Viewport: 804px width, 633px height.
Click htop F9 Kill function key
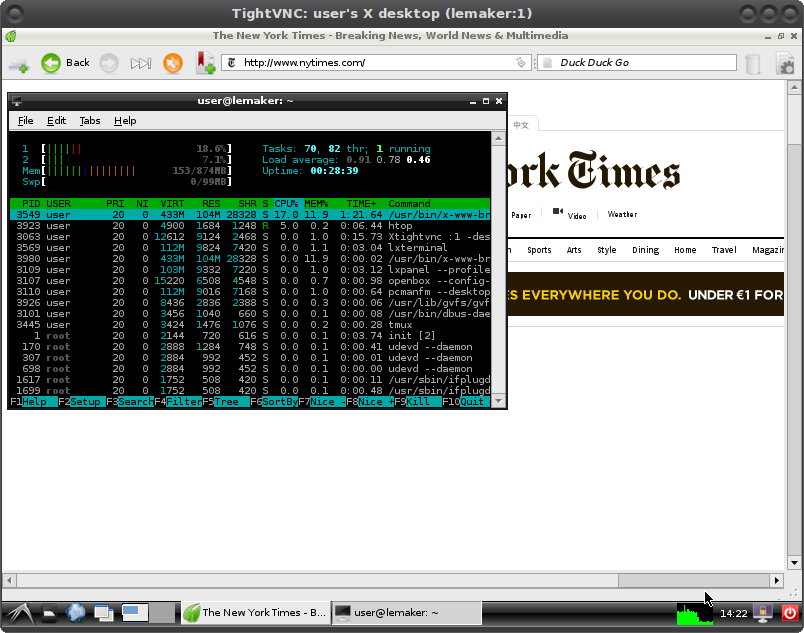[418, 402]
